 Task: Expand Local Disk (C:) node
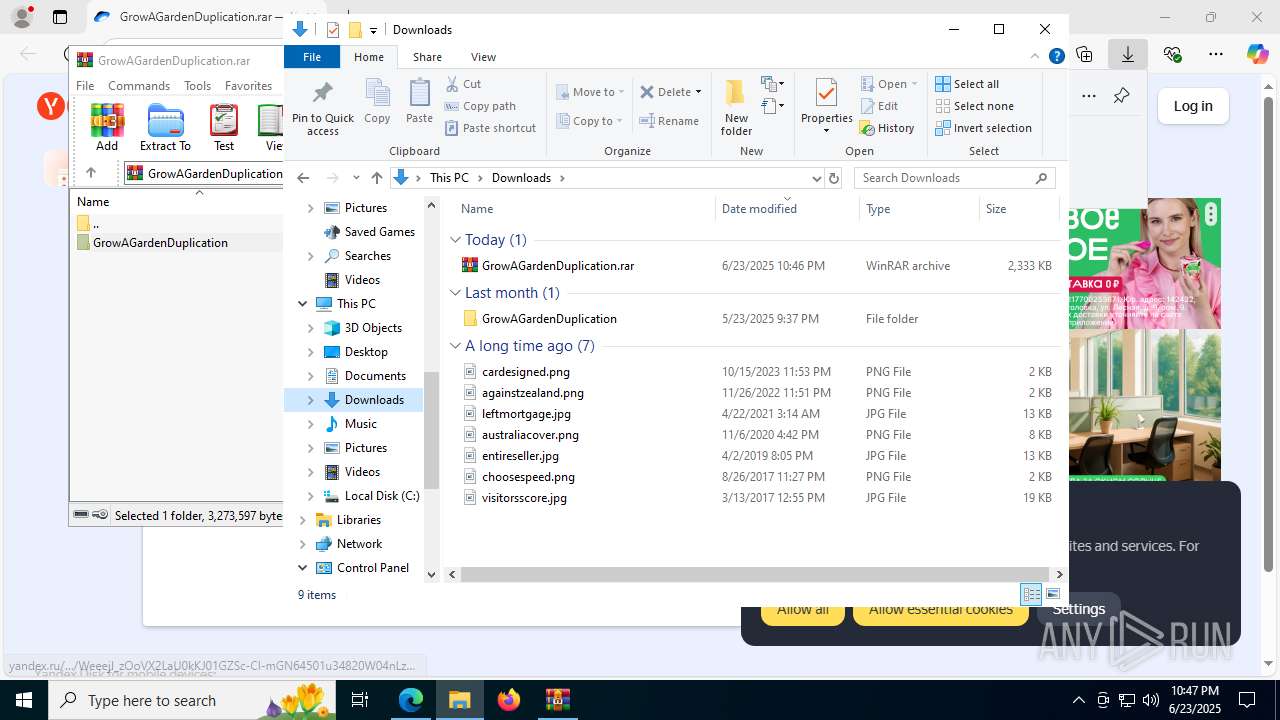(310, 496)
